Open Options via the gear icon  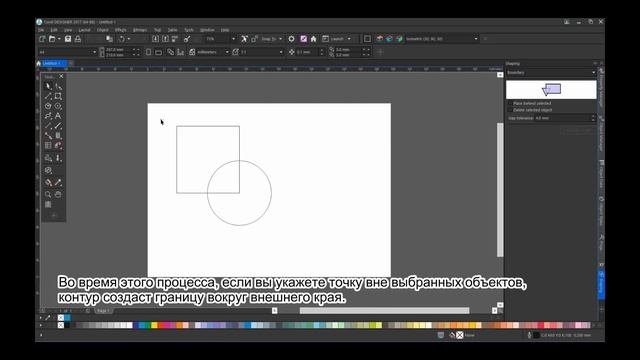pyautogui.click(x=291, y=39)
